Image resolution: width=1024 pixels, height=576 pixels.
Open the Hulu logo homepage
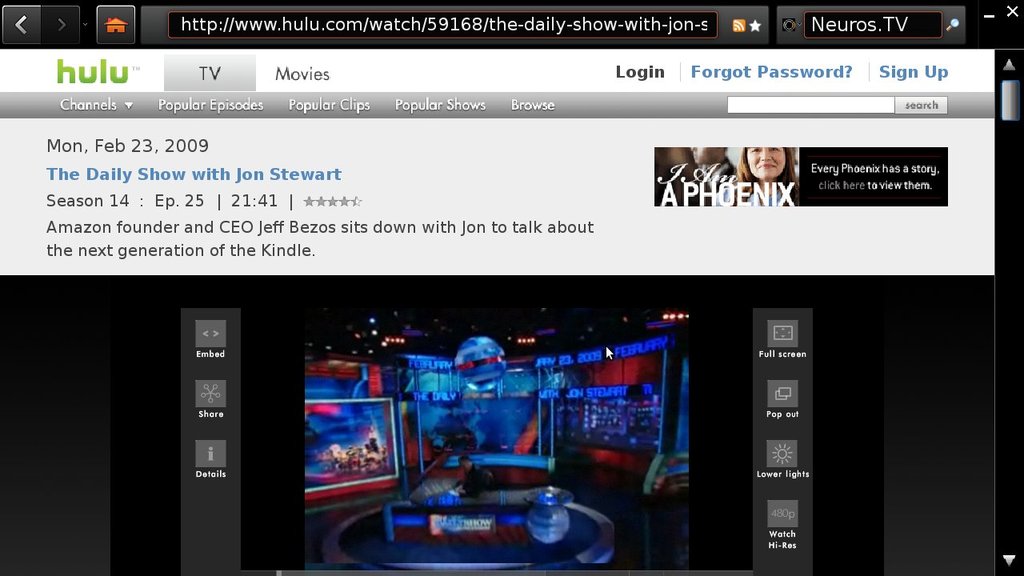(x=98, y=72)
